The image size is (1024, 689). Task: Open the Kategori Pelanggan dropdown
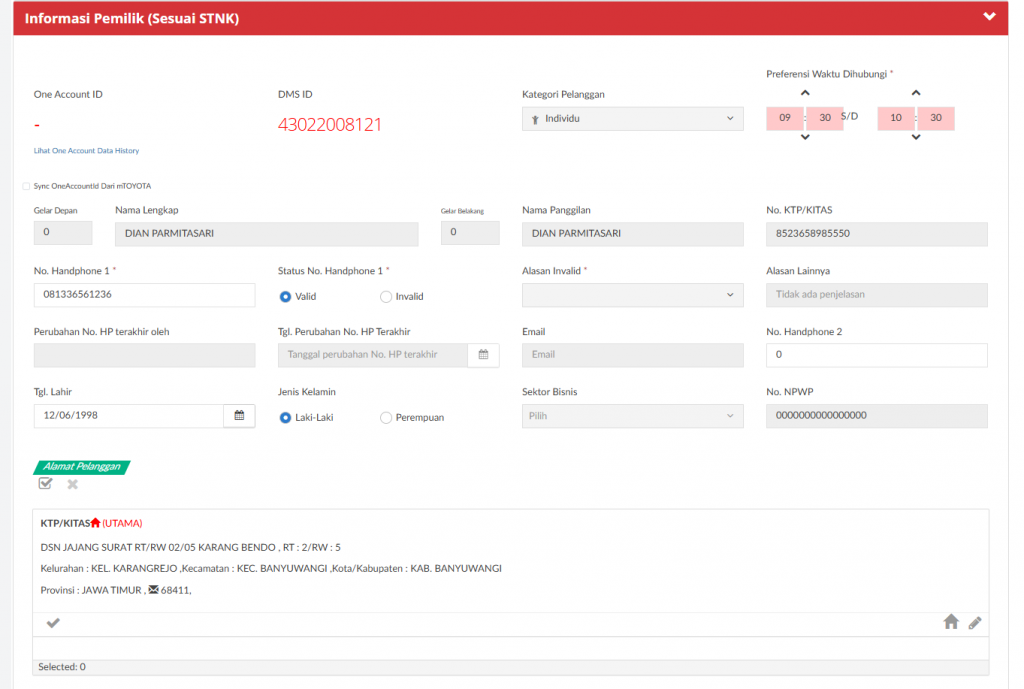[632, 119]
